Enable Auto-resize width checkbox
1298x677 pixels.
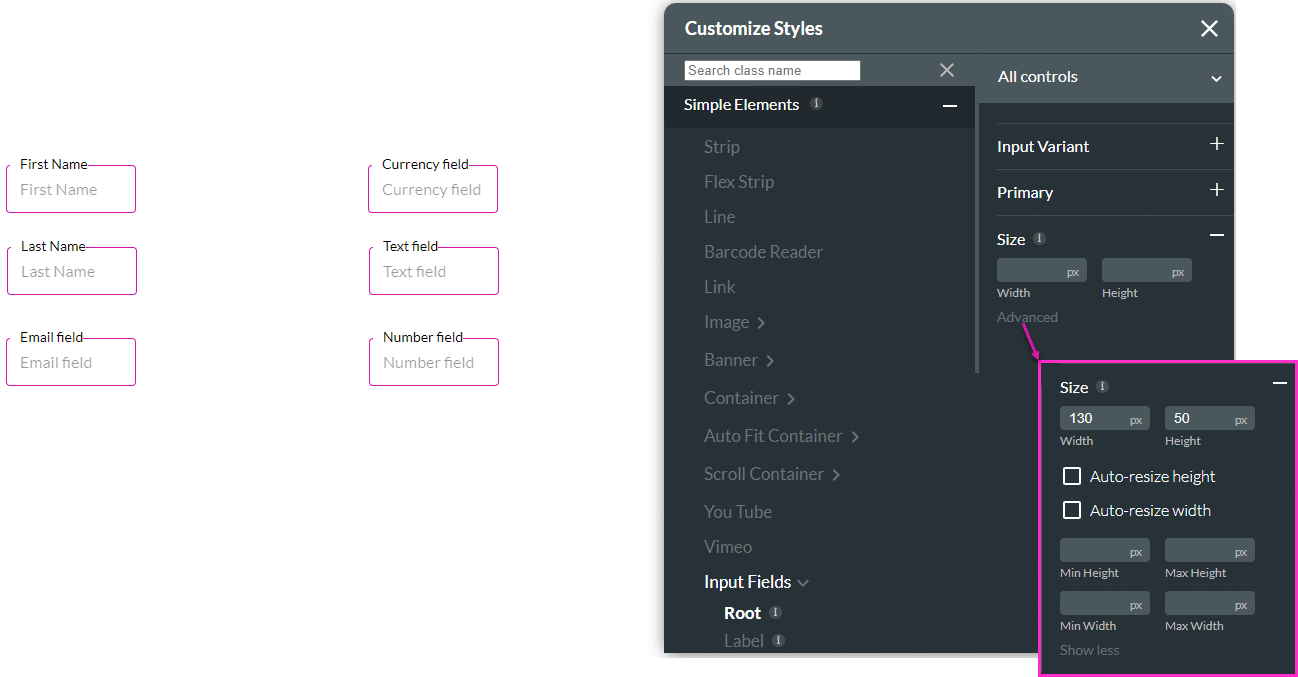click(1072, 510)
